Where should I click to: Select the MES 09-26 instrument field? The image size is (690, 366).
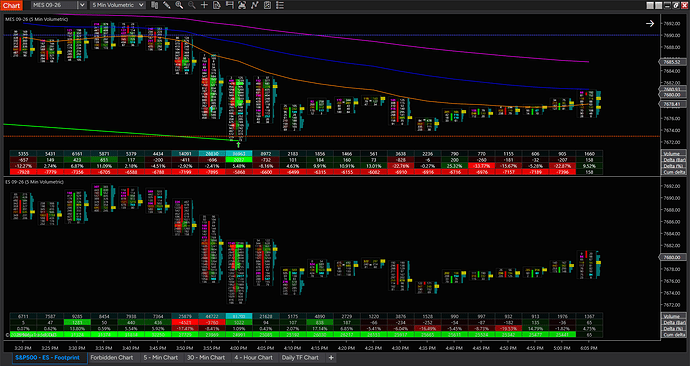(55, 5)
